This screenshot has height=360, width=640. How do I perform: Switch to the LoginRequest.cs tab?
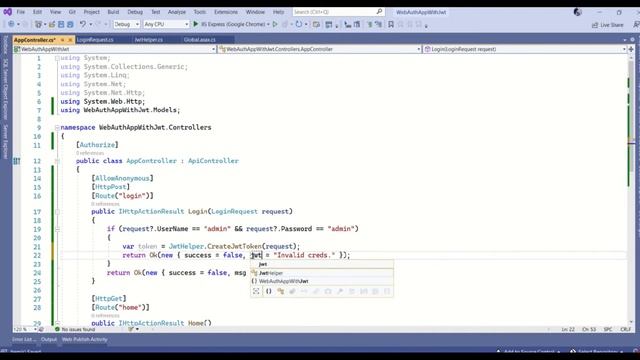[95, 40]
